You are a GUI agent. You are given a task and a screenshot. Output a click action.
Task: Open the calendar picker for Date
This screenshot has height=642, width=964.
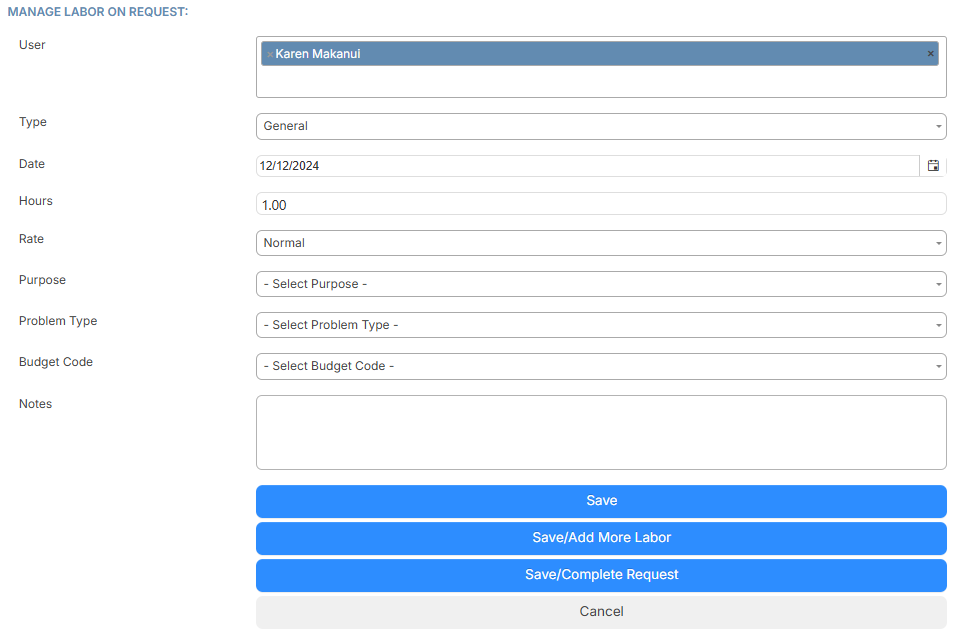(932, 165)
